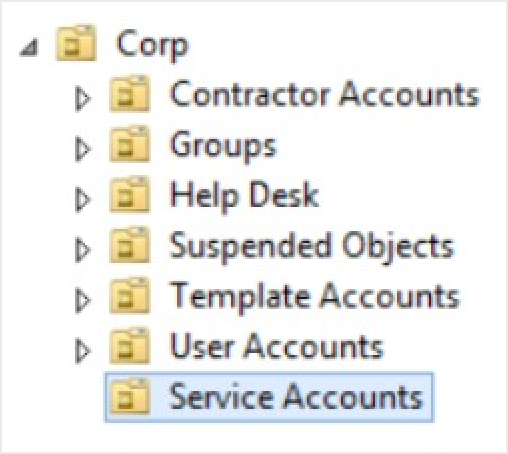Click the Help Desk OU folder icon
This screenshot has width=508, height=454.
pyautogui.click(x=130, y=194)
